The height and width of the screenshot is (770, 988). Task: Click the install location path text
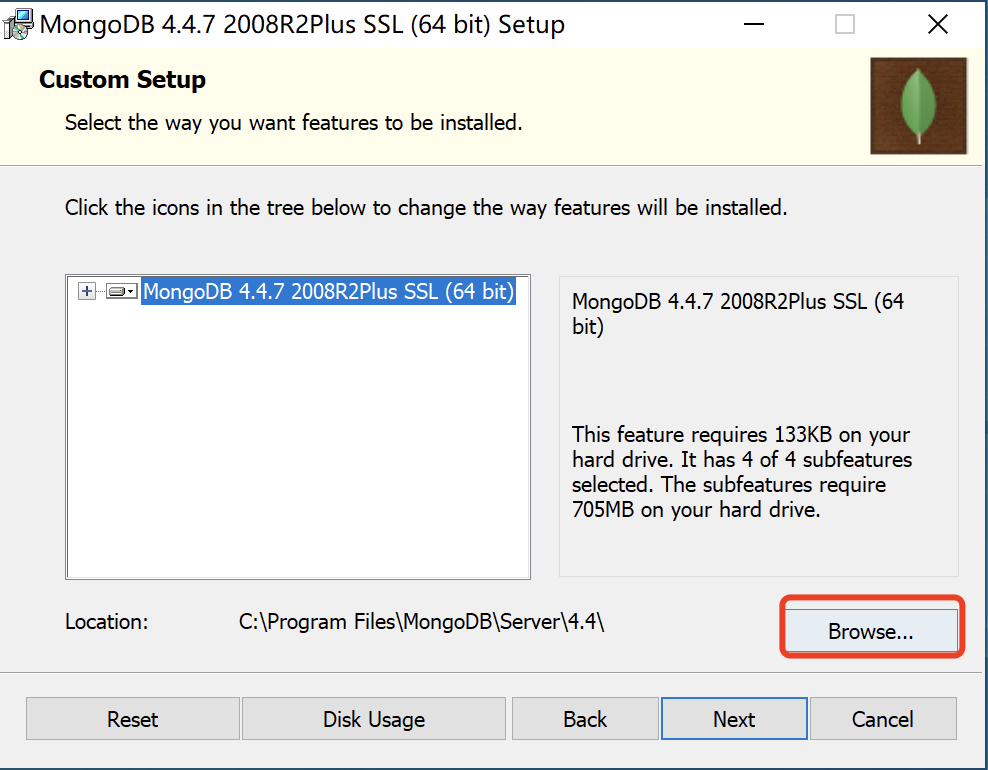421,622
